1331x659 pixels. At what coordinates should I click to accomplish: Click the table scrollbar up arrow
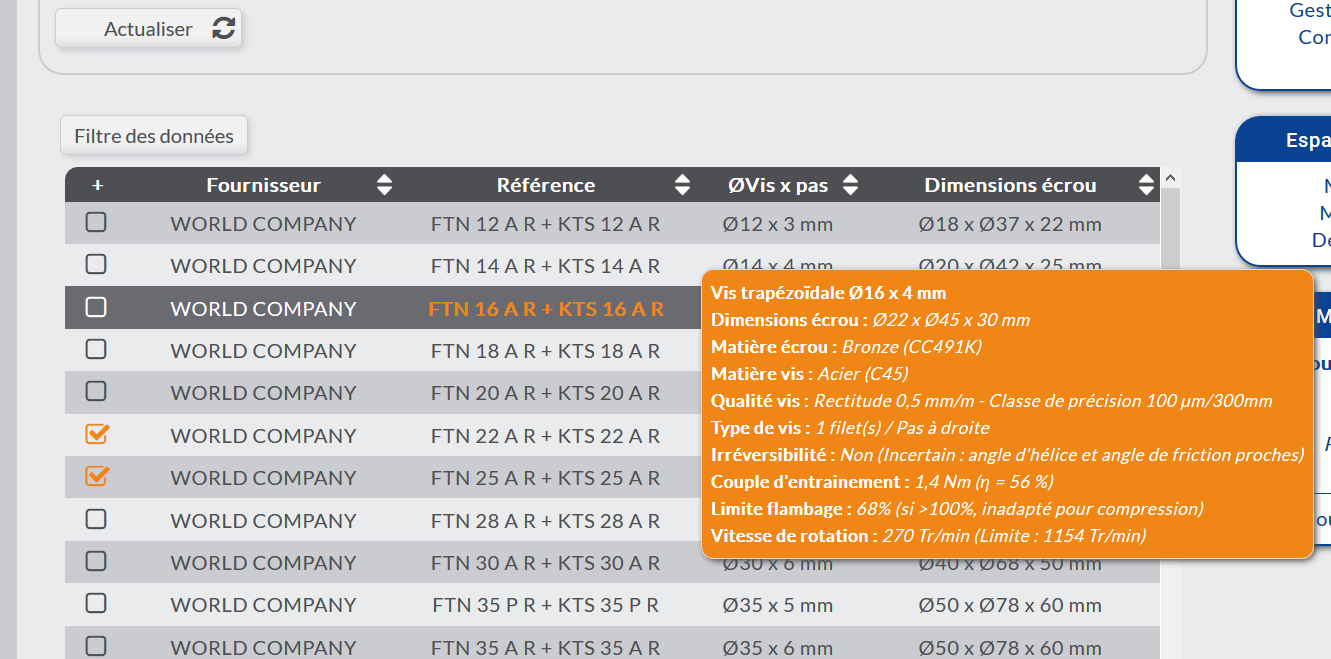point(1171,178)
